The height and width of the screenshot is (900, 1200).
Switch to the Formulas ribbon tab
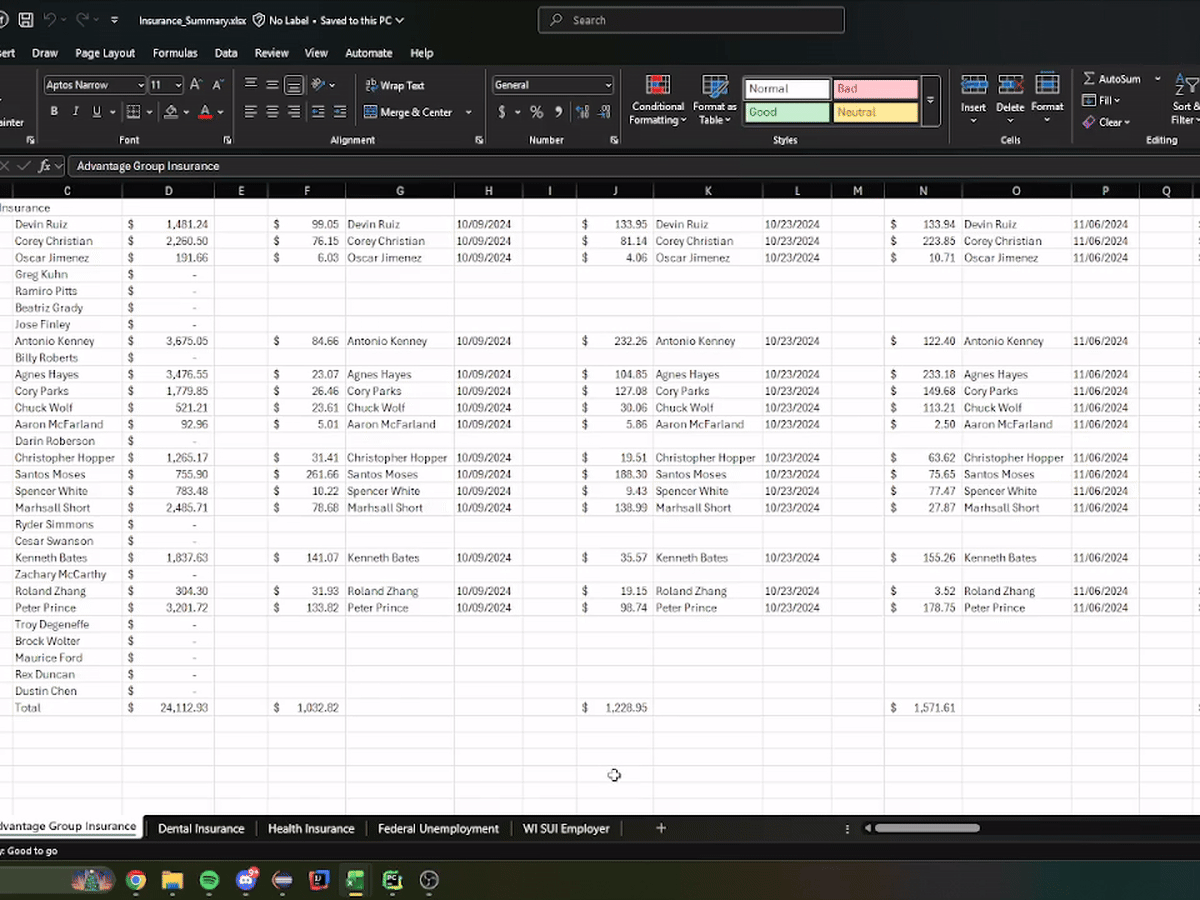point(175,53)
